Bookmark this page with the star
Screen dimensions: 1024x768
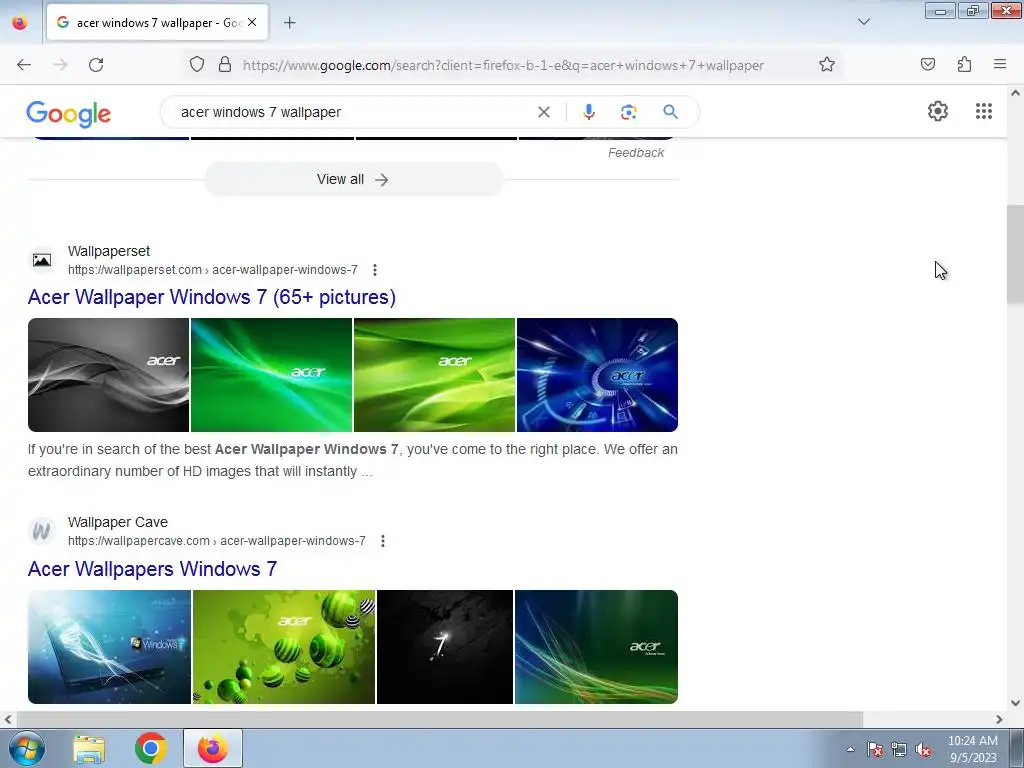(827, 65)
